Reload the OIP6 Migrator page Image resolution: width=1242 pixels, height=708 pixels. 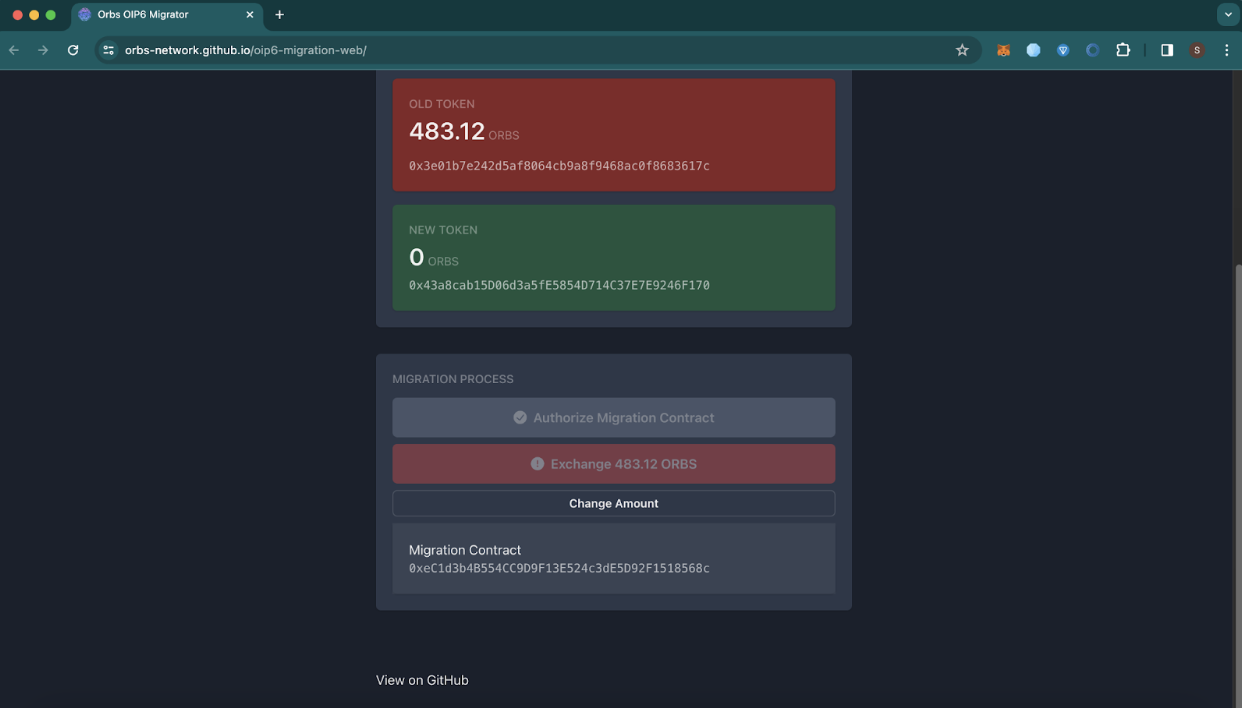point(72,50)
